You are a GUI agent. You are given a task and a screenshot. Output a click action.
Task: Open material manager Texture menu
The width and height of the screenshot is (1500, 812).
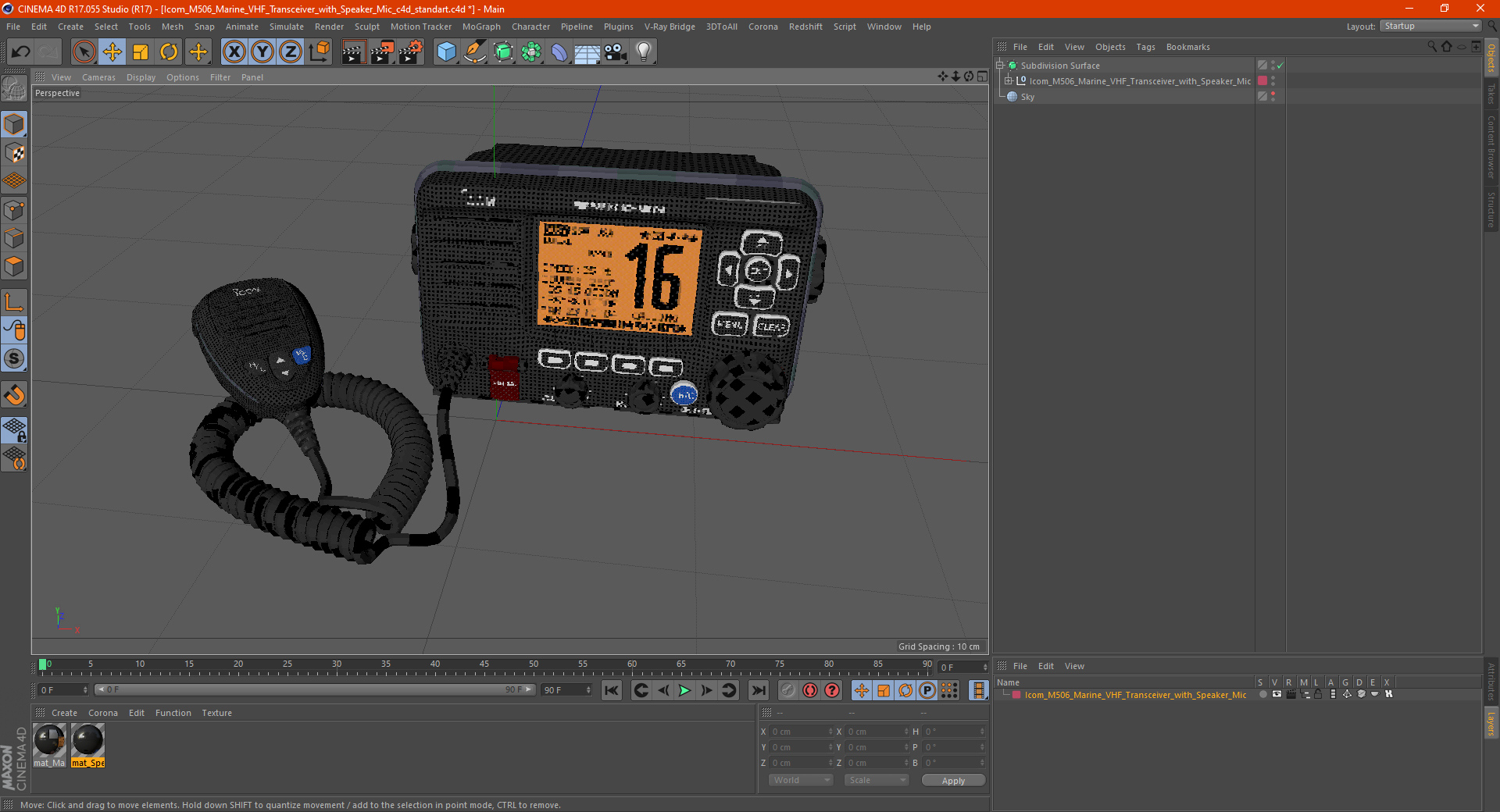click(216, 713)
